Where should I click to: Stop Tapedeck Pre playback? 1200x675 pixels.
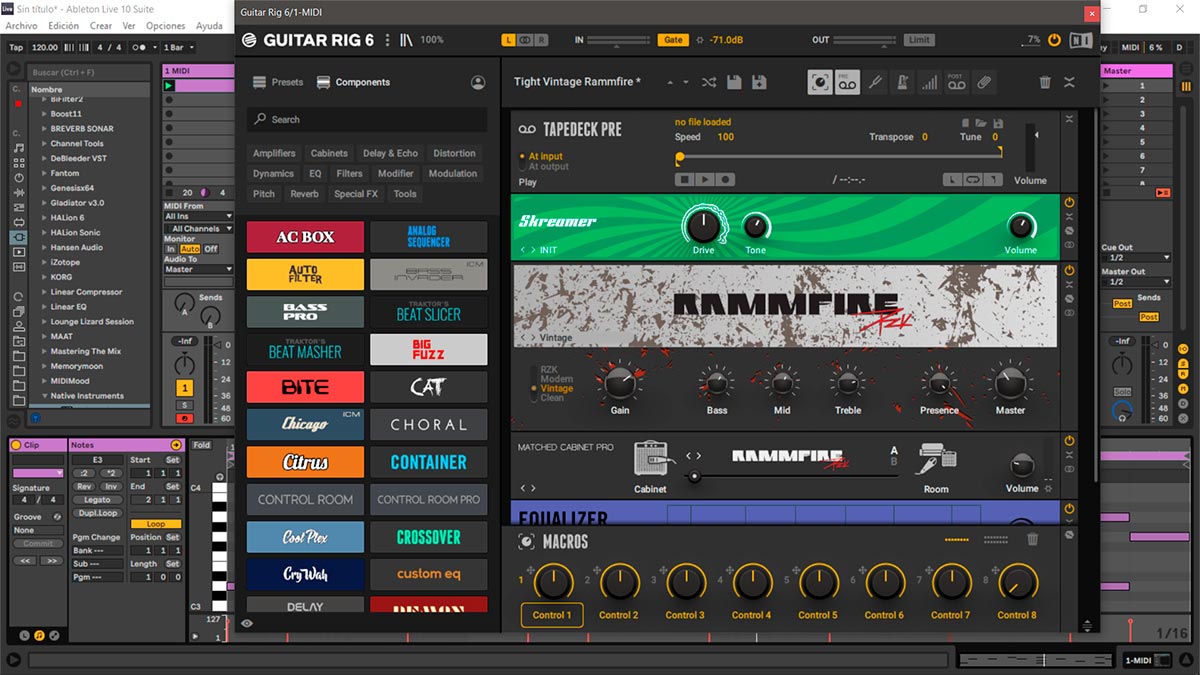tap(684, 180)
